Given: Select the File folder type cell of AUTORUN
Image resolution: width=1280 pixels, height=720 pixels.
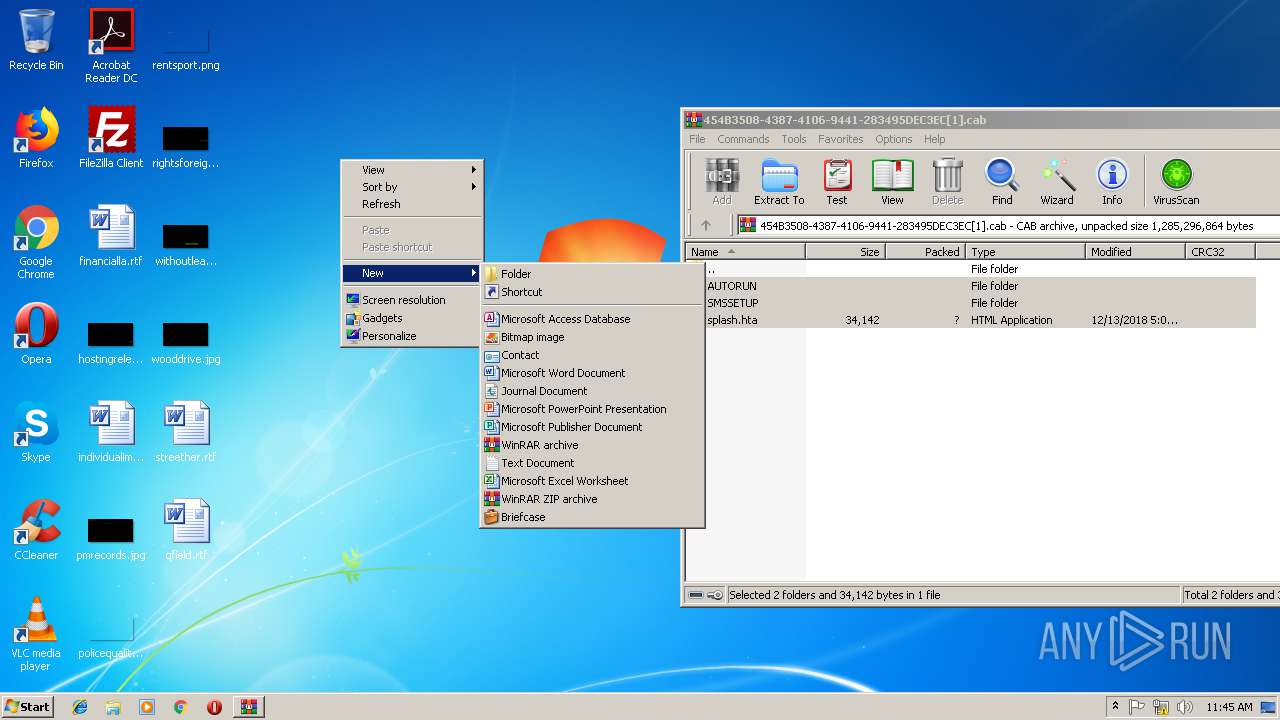Looking at the screenshot, I should click(994, 286).
